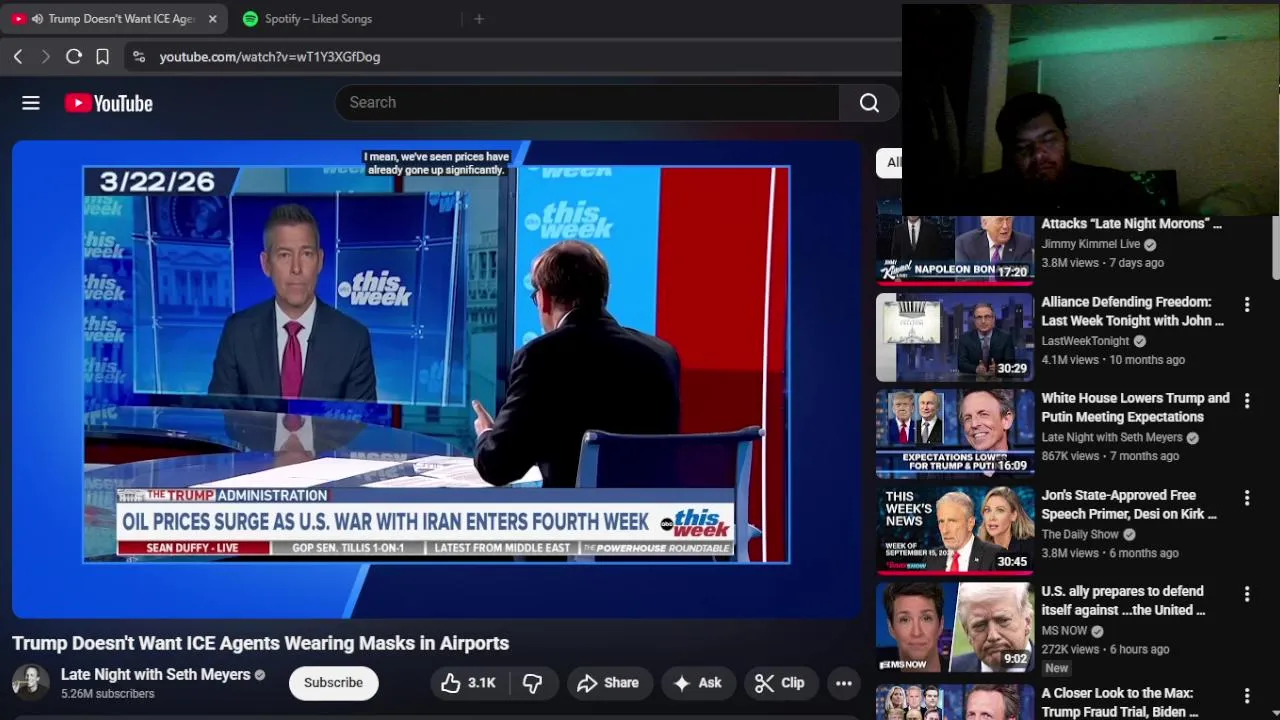
Task: Switch to the Spotify Liked Songs tab
Action: (318, 19)
